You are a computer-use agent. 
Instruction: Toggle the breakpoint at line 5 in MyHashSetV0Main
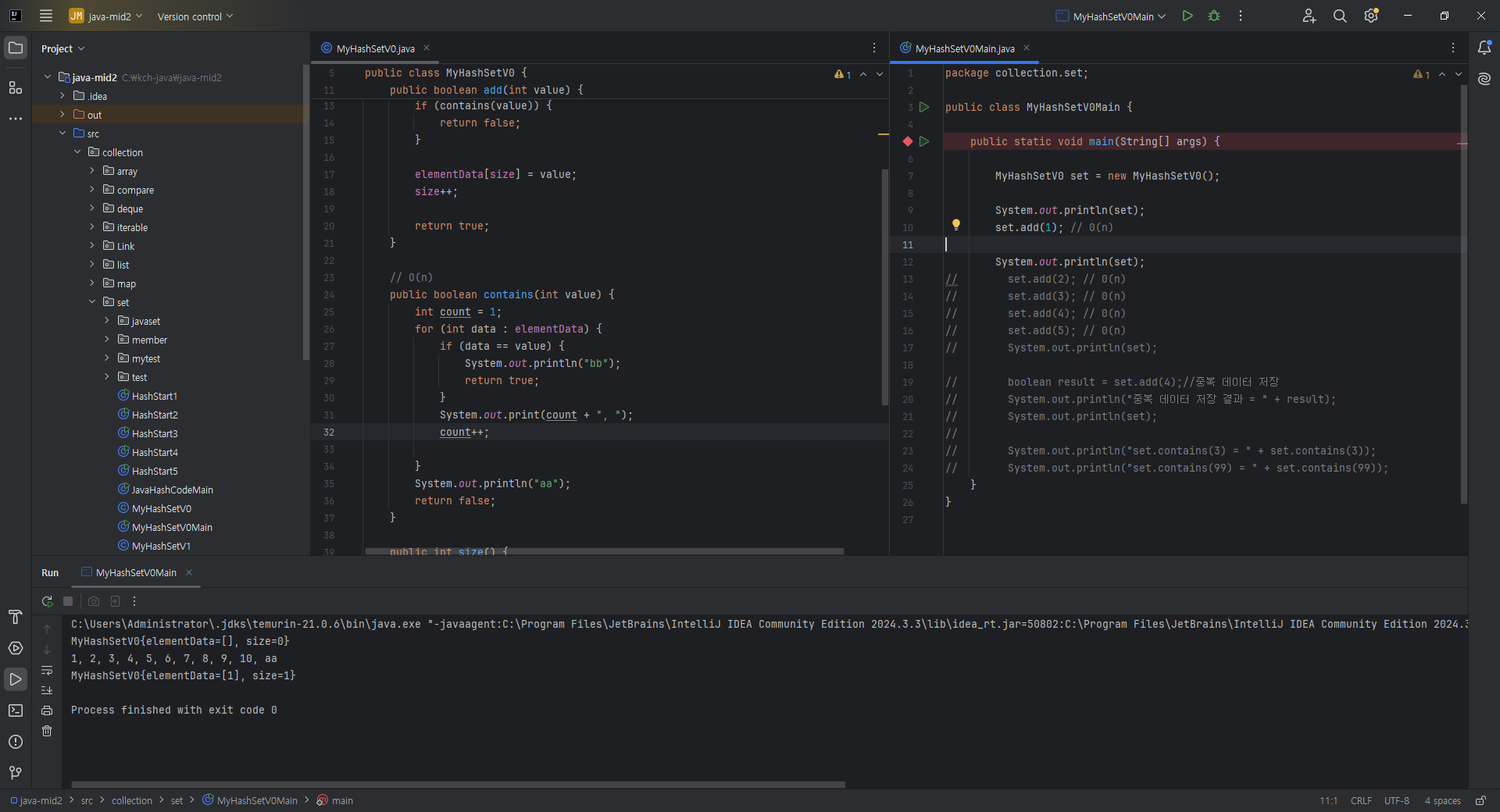tap(908, 141)
